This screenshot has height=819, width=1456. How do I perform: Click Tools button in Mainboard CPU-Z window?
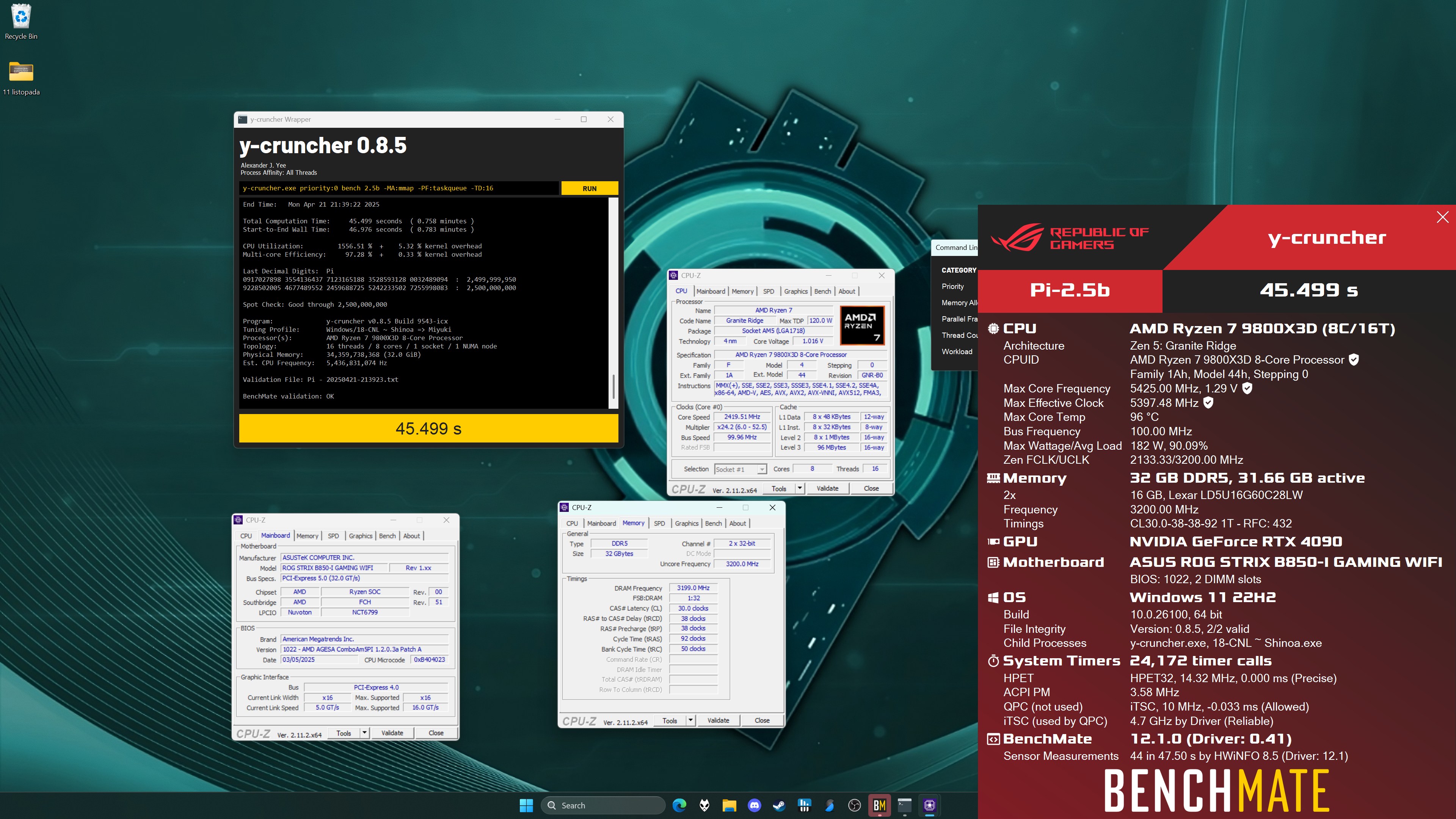pyautogui.click(x=344, y=733)
